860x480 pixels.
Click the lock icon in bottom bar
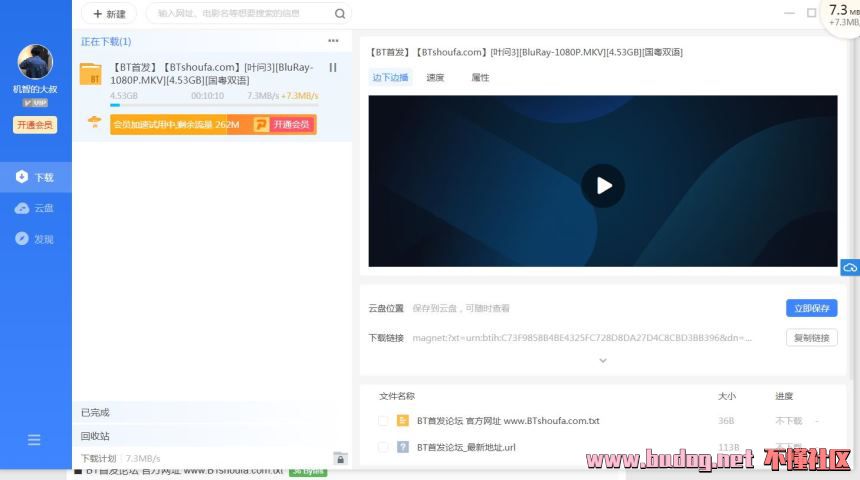click(340, 459)
